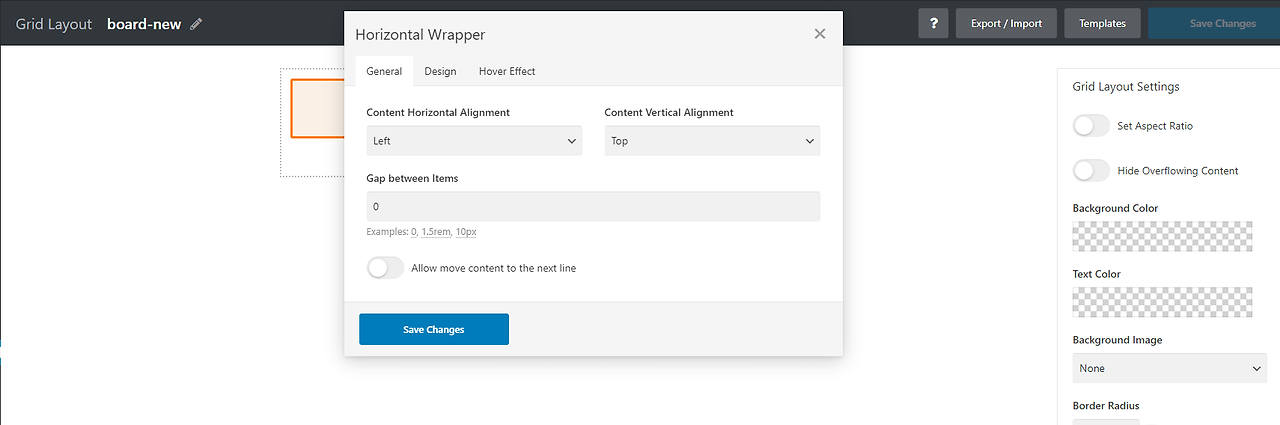1280x425 pixels.
Task: Click the pencil icon to rename board-new
Action: pos(196,24)
